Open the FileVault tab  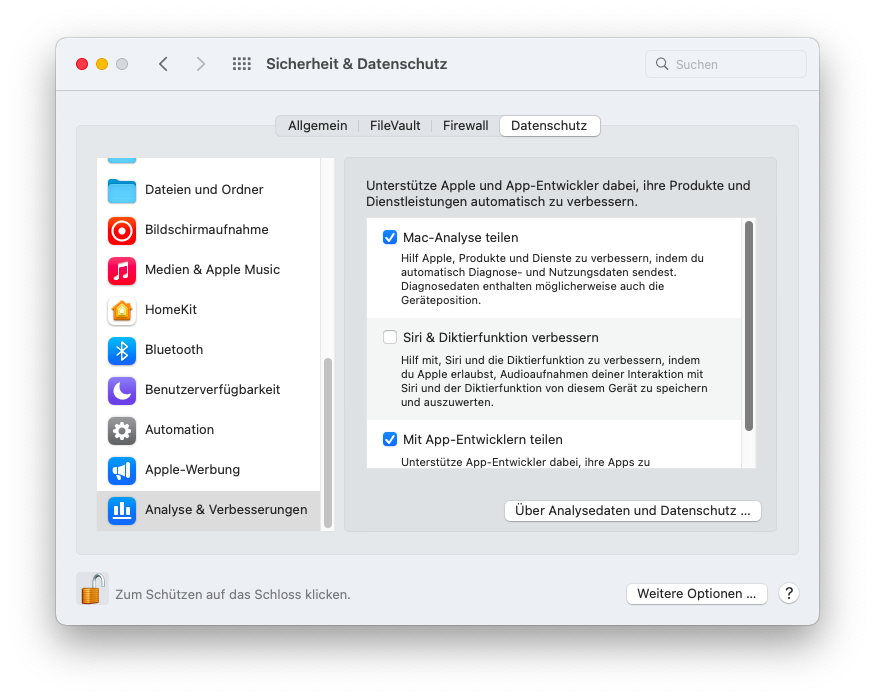(x=395, y=126)
